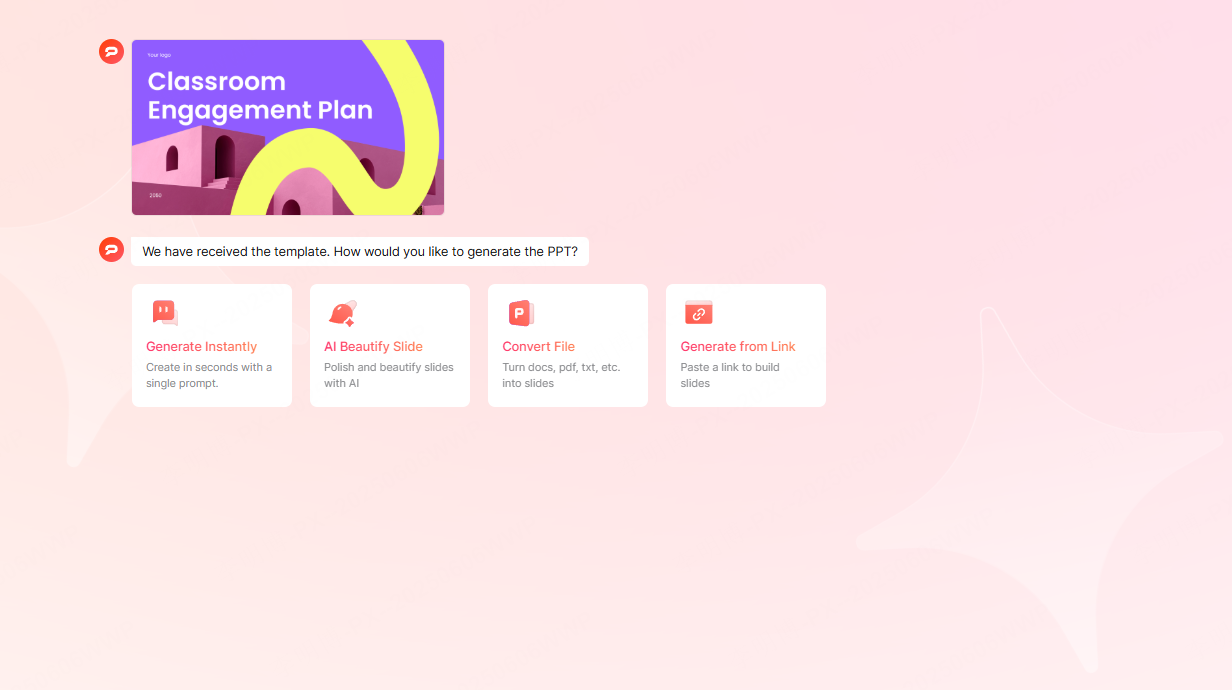
Task: Select the Convert File PowerPoint icon
Action: point(520,312)
